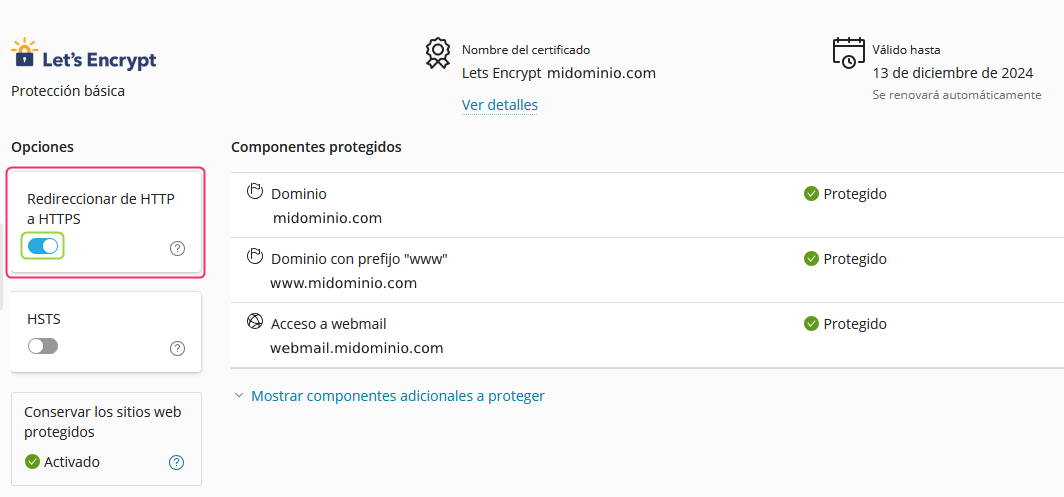The width and height of the screenshot is (1064, 497).
Task: Open help for HTTP to HTTPS redirect
Action: (177, 248)
